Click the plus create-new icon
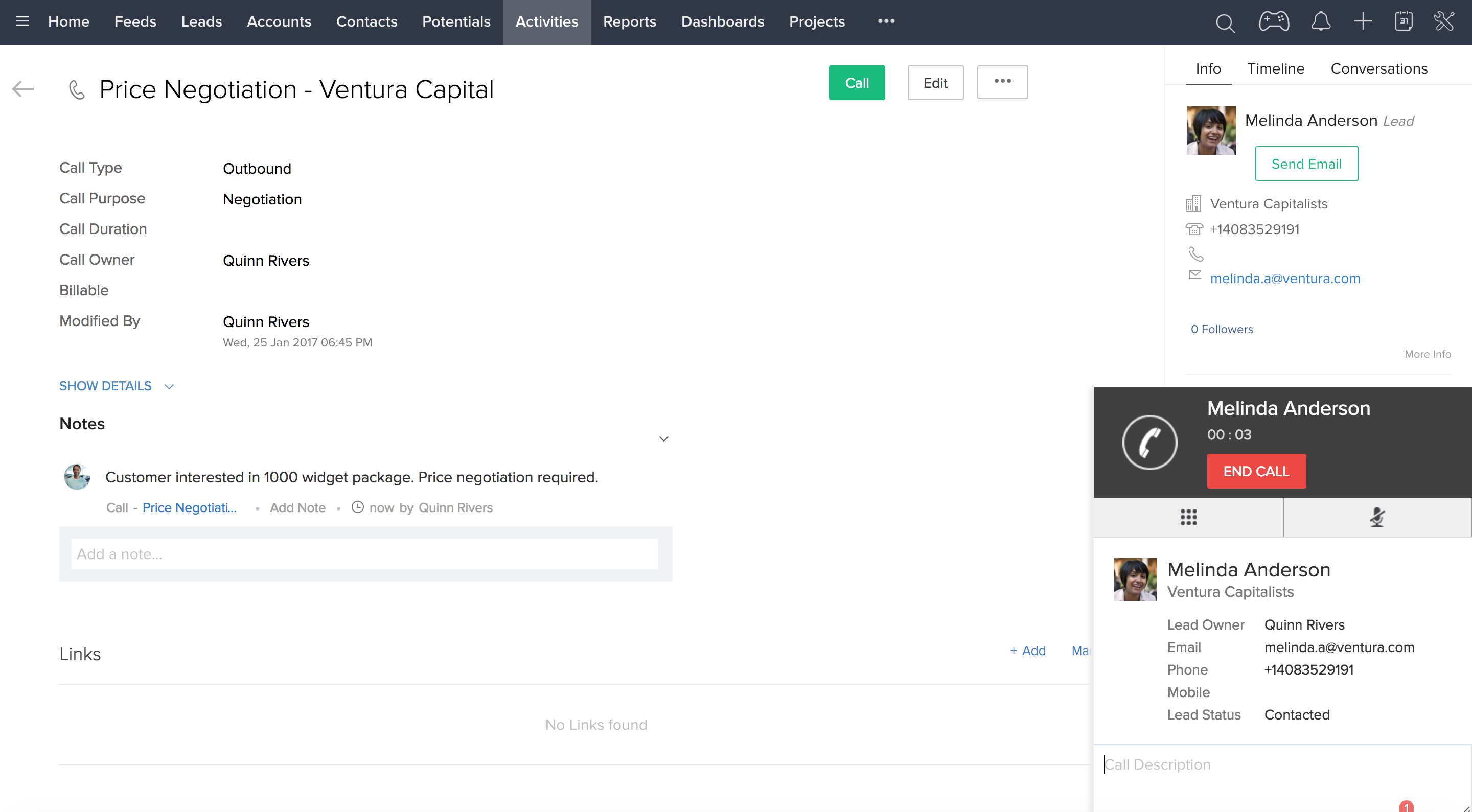 point(1363,21)
